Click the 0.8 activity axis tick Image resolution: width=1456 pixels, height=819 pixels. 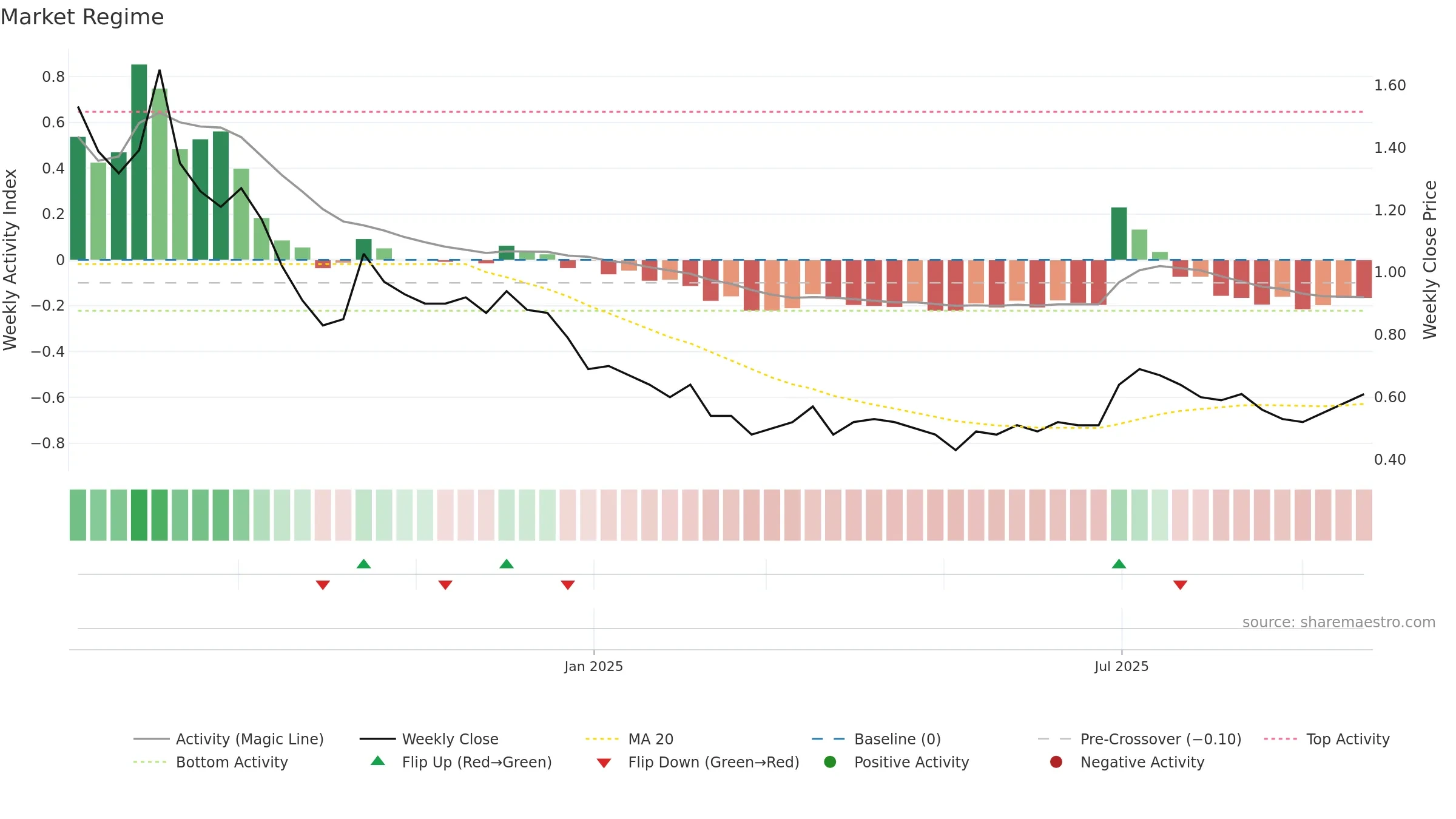[x=53, y=76]
